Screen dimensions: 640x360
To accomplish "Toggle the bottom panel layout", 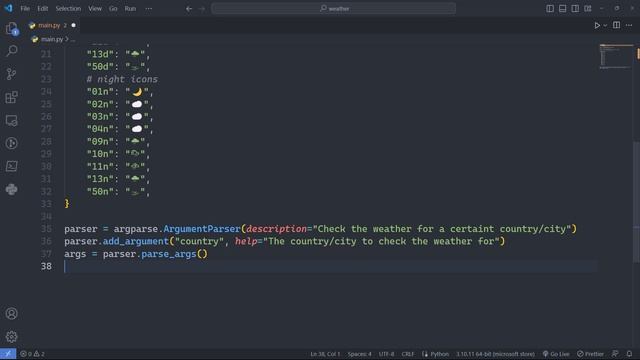I will click(x=562, y=9).
